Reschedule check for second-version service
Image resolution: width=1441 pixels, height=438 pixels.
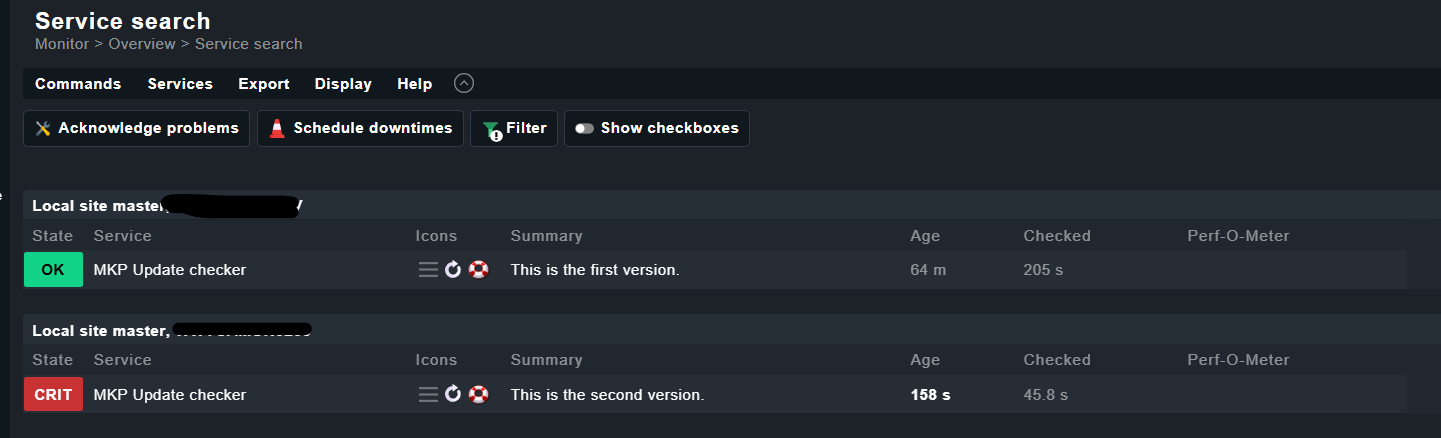tap(453, 395)
